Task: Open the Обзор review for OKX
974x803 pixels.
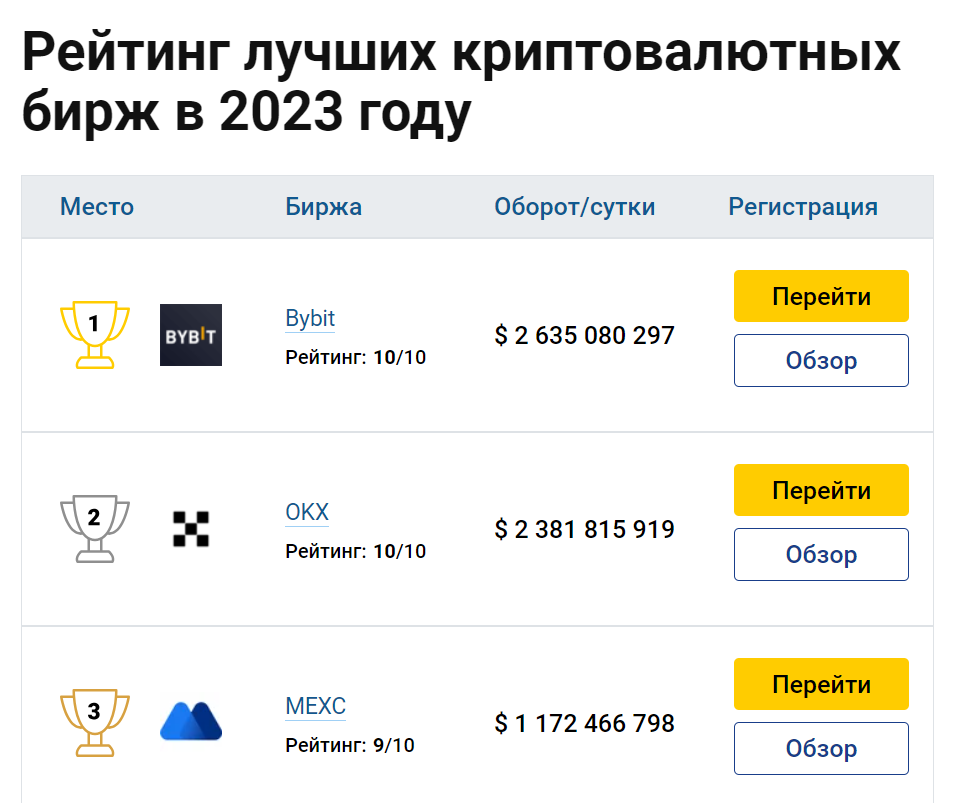Action: 821,554
